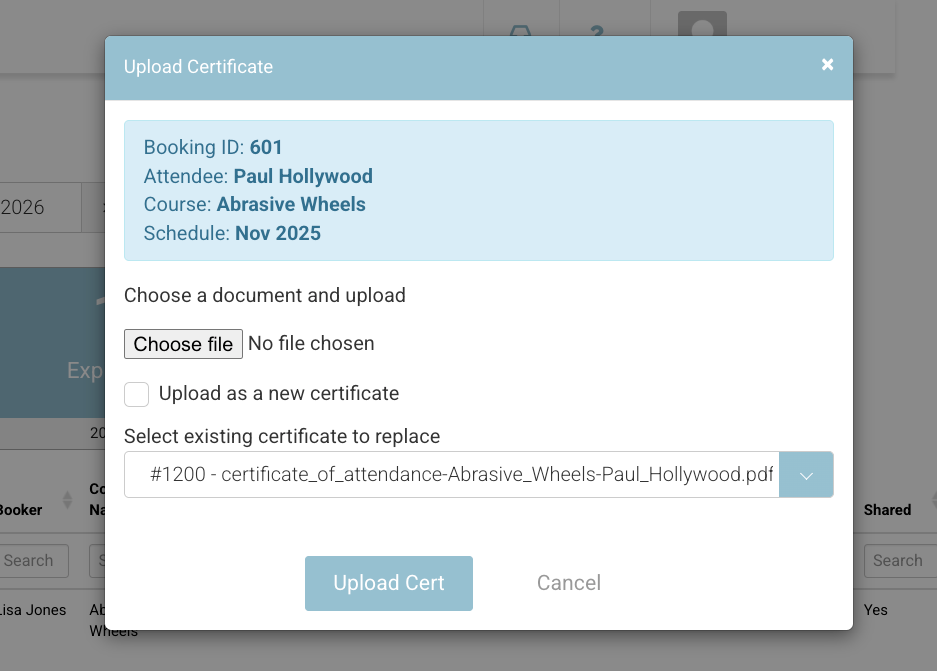Viewport: 937px width, 671px height.
Task: Click the No file chosen text
Action: click(311, 344)
